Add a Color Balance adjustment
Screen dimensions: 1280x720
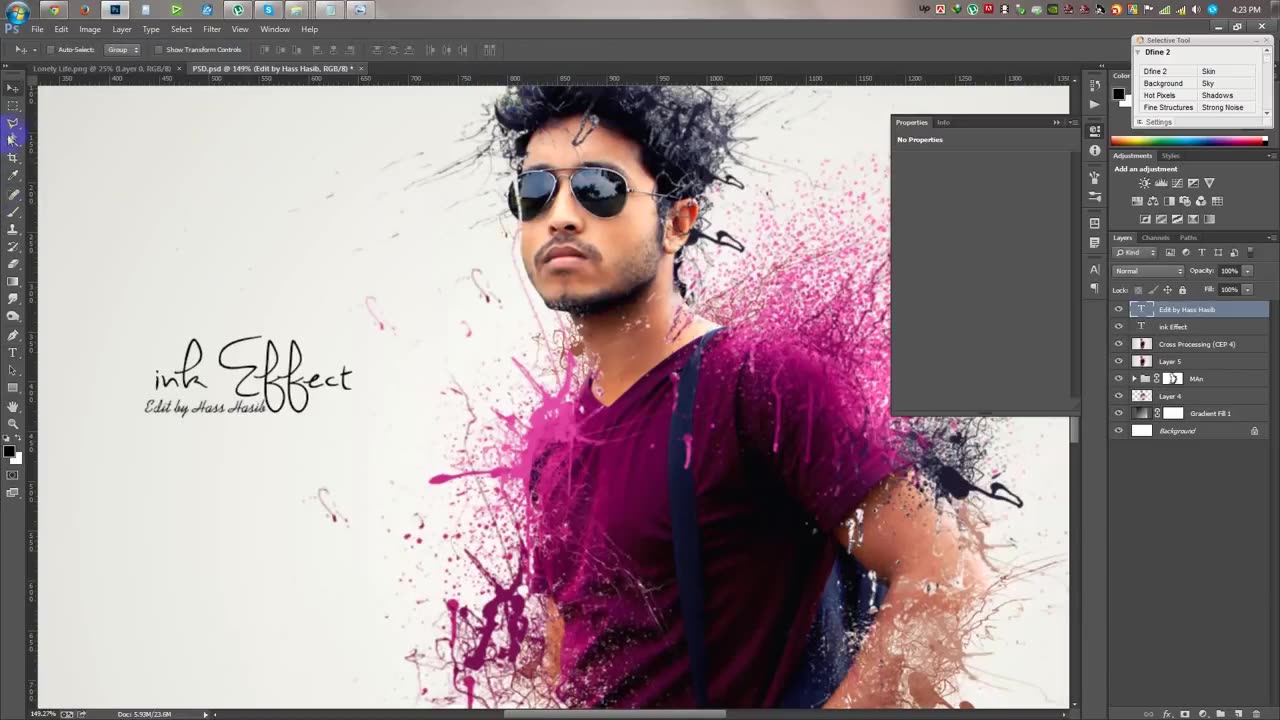click(1153, 201)
